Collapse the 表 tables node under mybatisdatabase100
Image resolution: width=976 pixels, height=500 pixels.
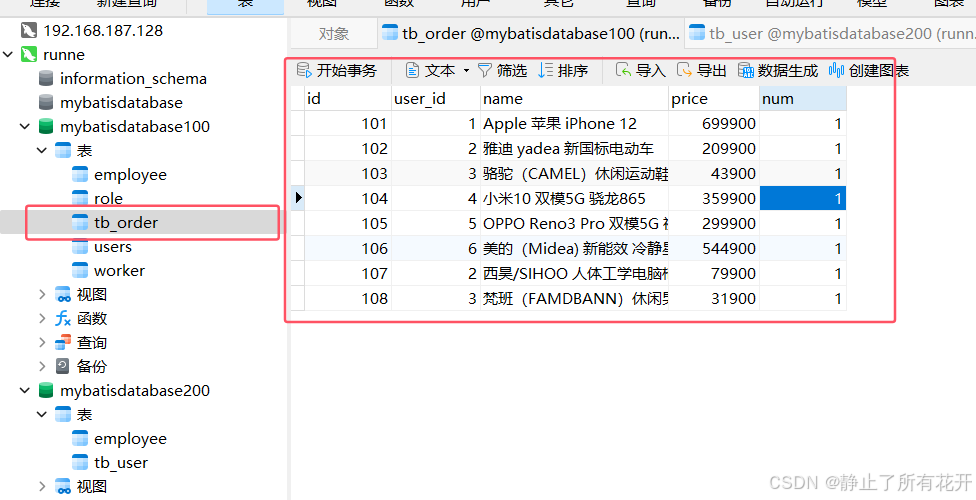point(42,151)
